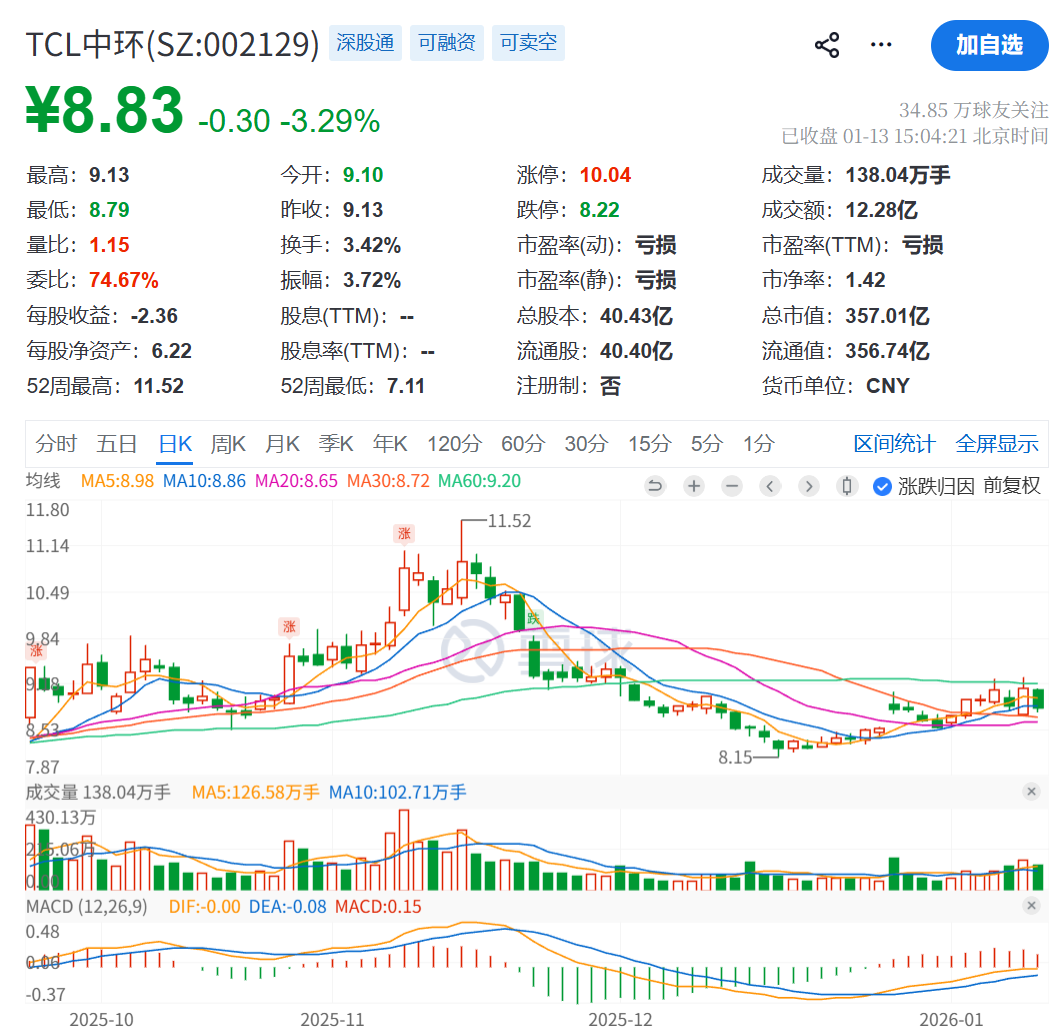The width and height of the screenshot is (1054, 1032).
Task: Open the 前复权 adjustment dropdown
Action: pos(1012,487)
